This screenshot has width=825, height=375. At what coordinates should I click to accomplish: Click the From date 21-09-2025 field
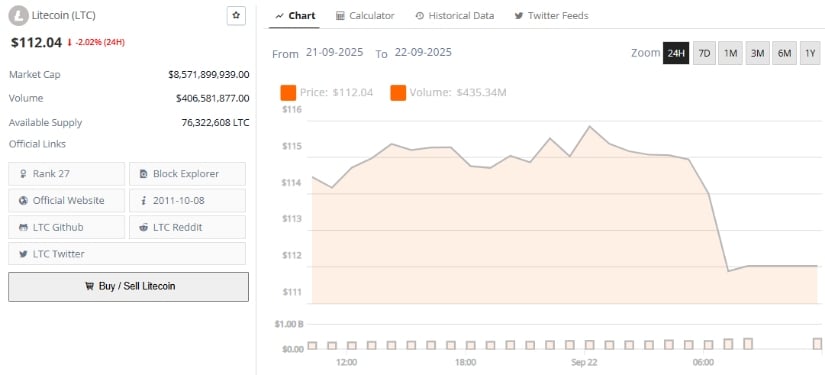(x=335, y=53)
